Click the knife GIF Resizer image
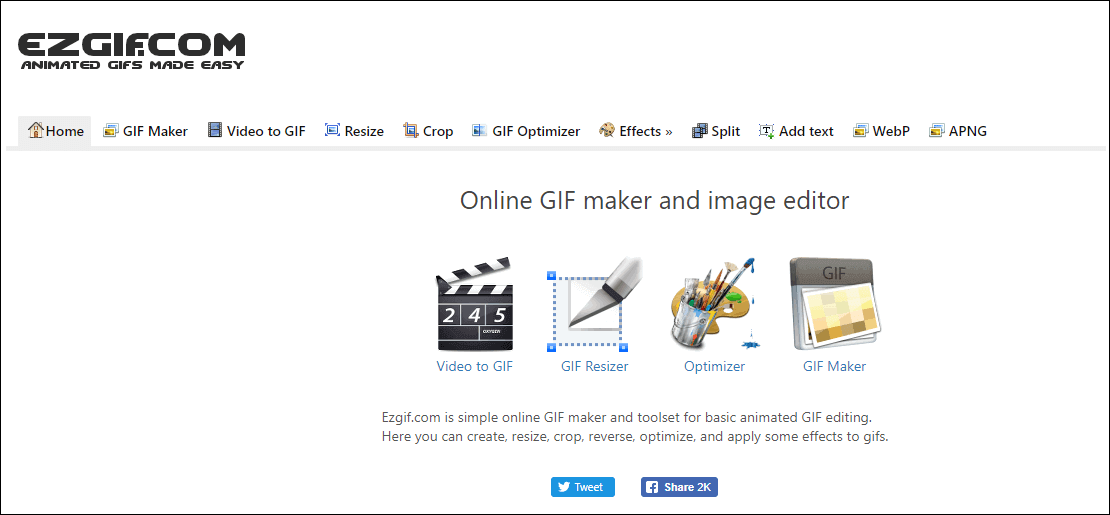The image size is (1110, 515). pos(595,305)
